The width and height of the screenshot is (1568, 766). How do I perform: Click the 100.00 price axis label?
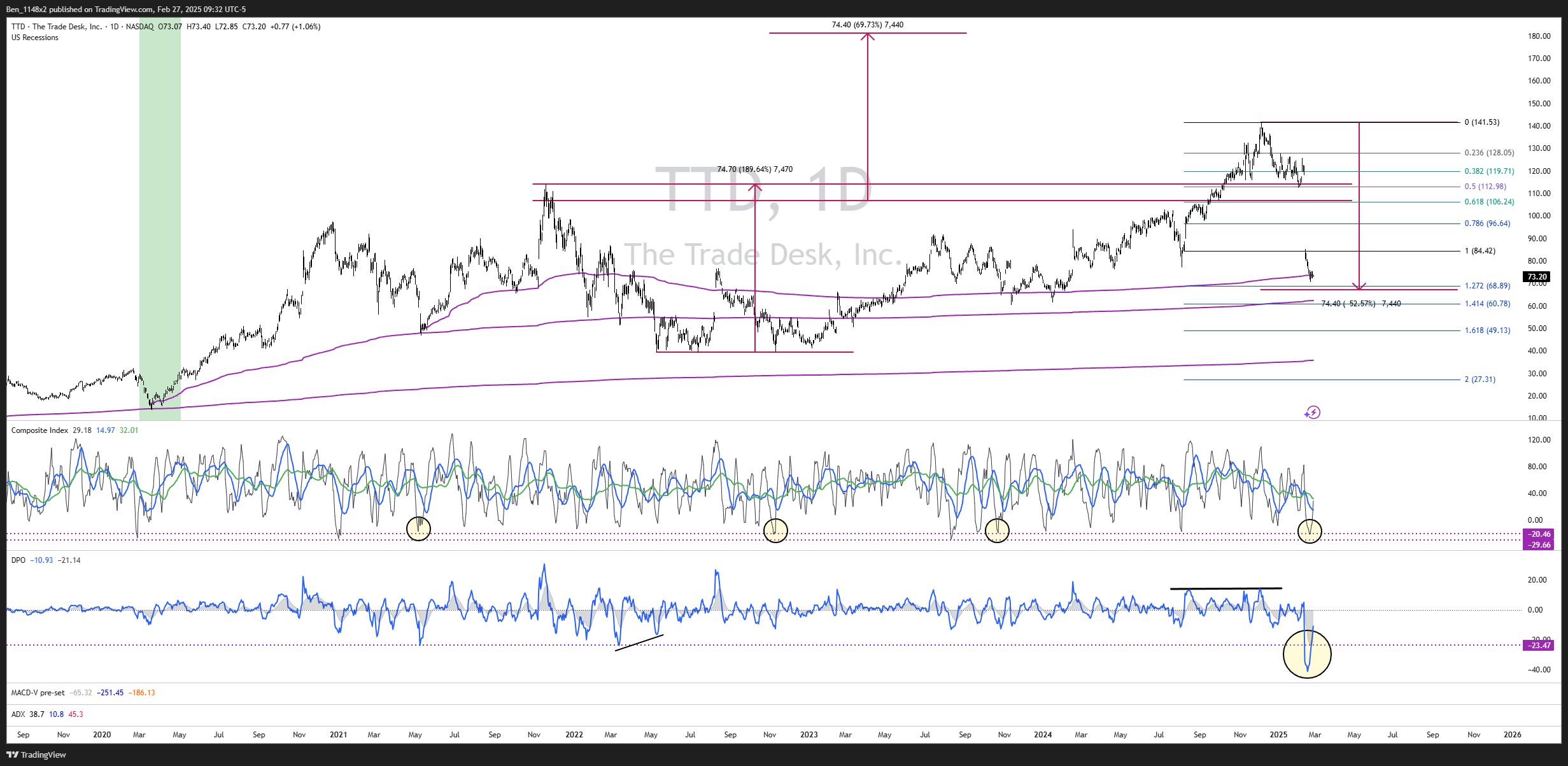1539,216
